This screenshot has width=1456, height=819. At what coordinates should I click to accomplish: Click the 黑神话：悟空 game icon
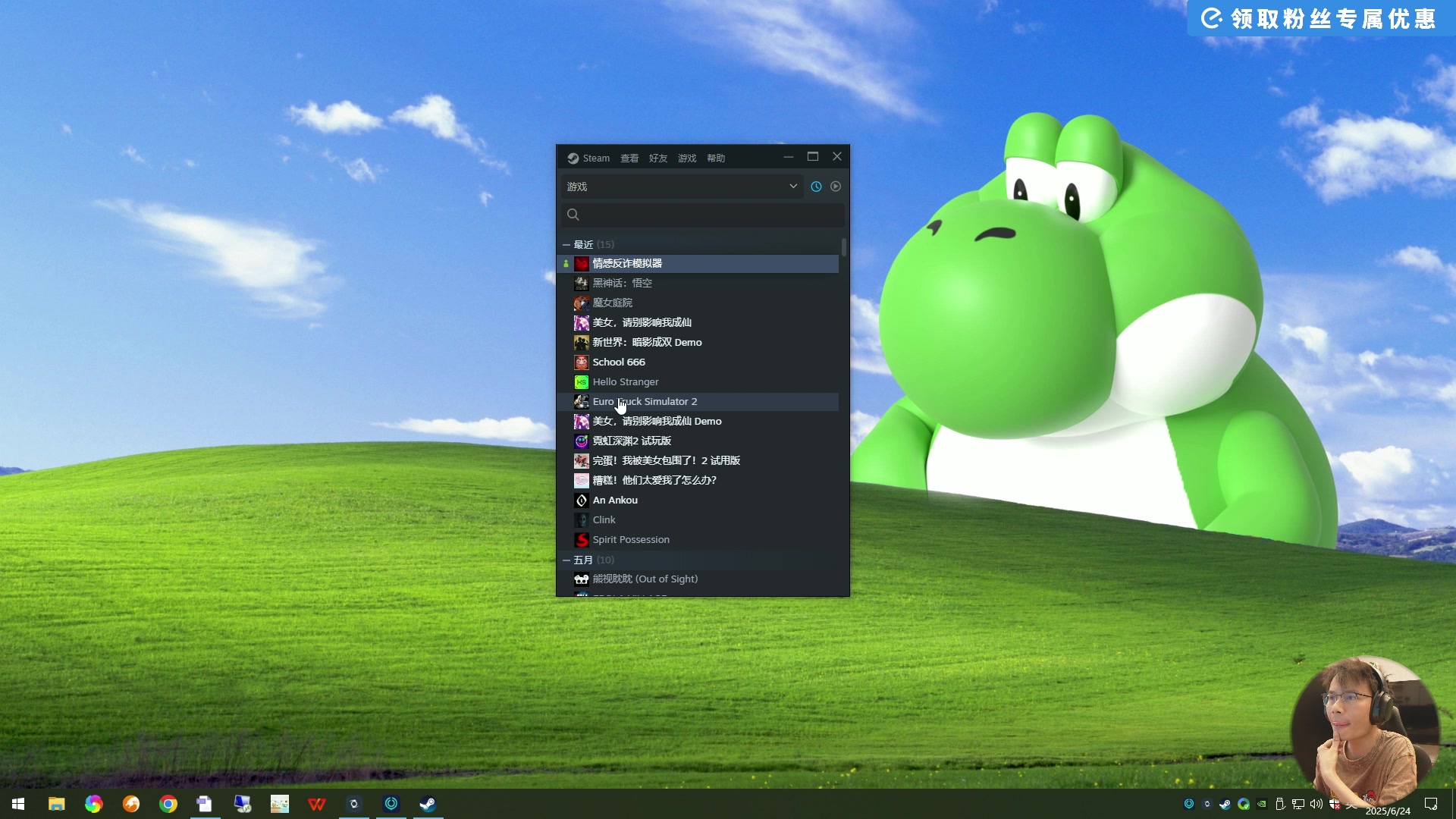click(x=582, y=283)
